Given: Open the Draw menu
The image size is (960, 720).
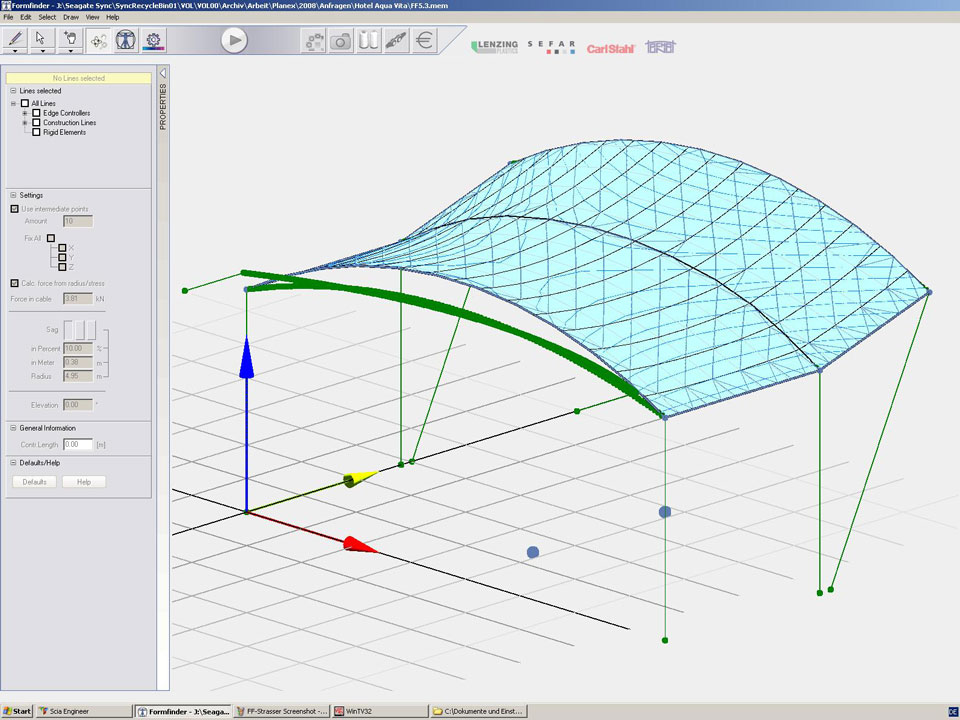Looking at the screenshot, I should coord(71,17).
